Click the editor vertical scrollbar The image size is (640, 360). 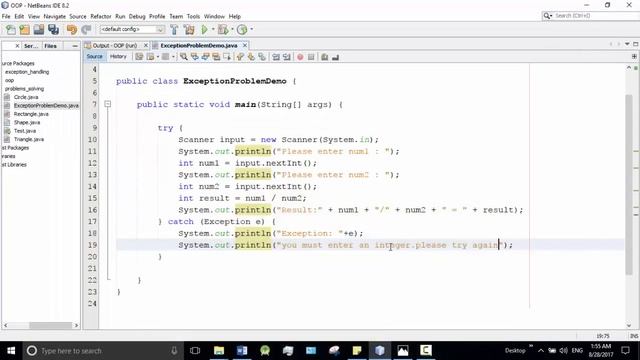(x=629, y=184)
